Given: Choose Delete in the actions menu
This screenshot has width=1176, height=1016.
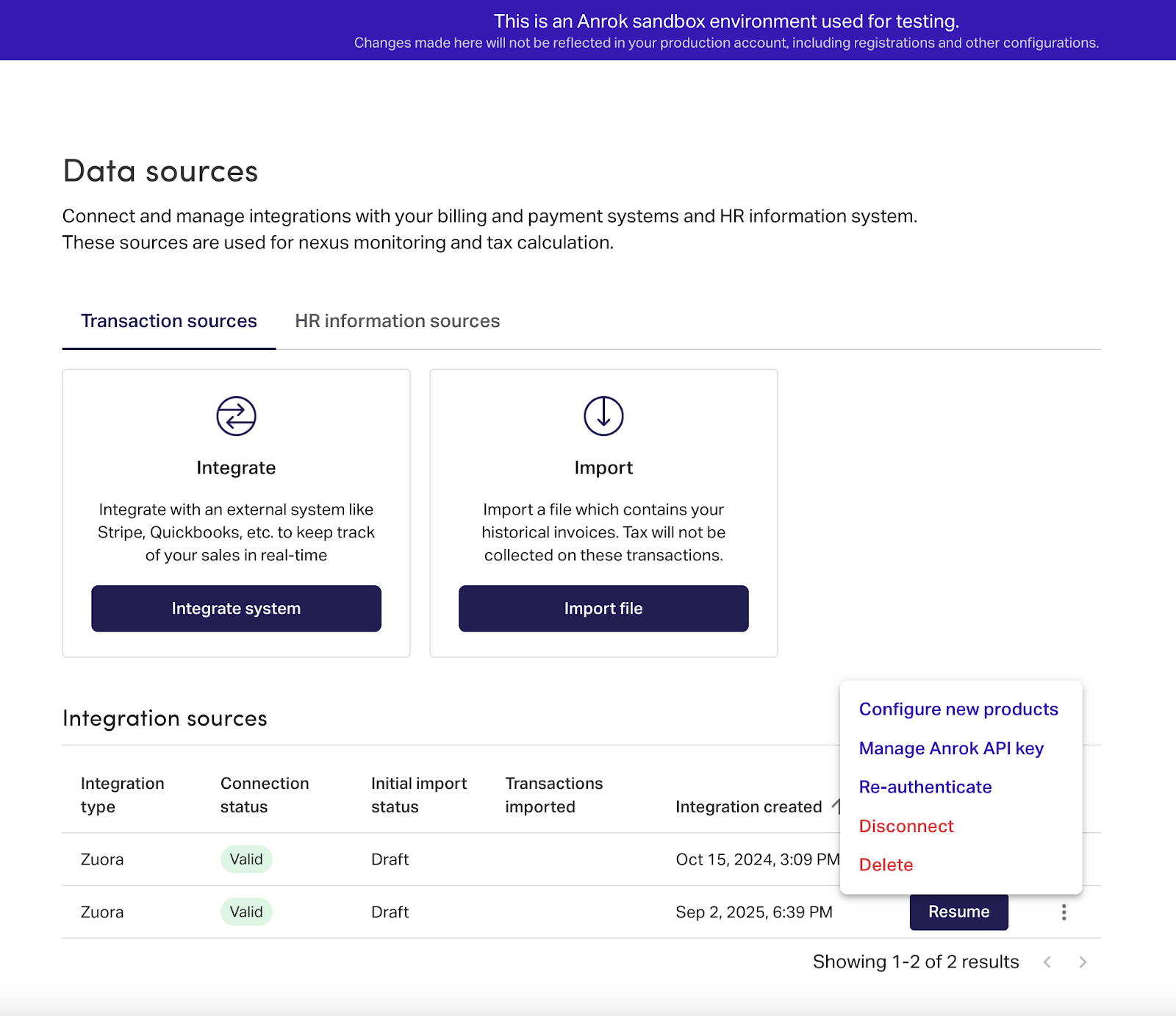Looking at the screenshot, I should [886, 865].
